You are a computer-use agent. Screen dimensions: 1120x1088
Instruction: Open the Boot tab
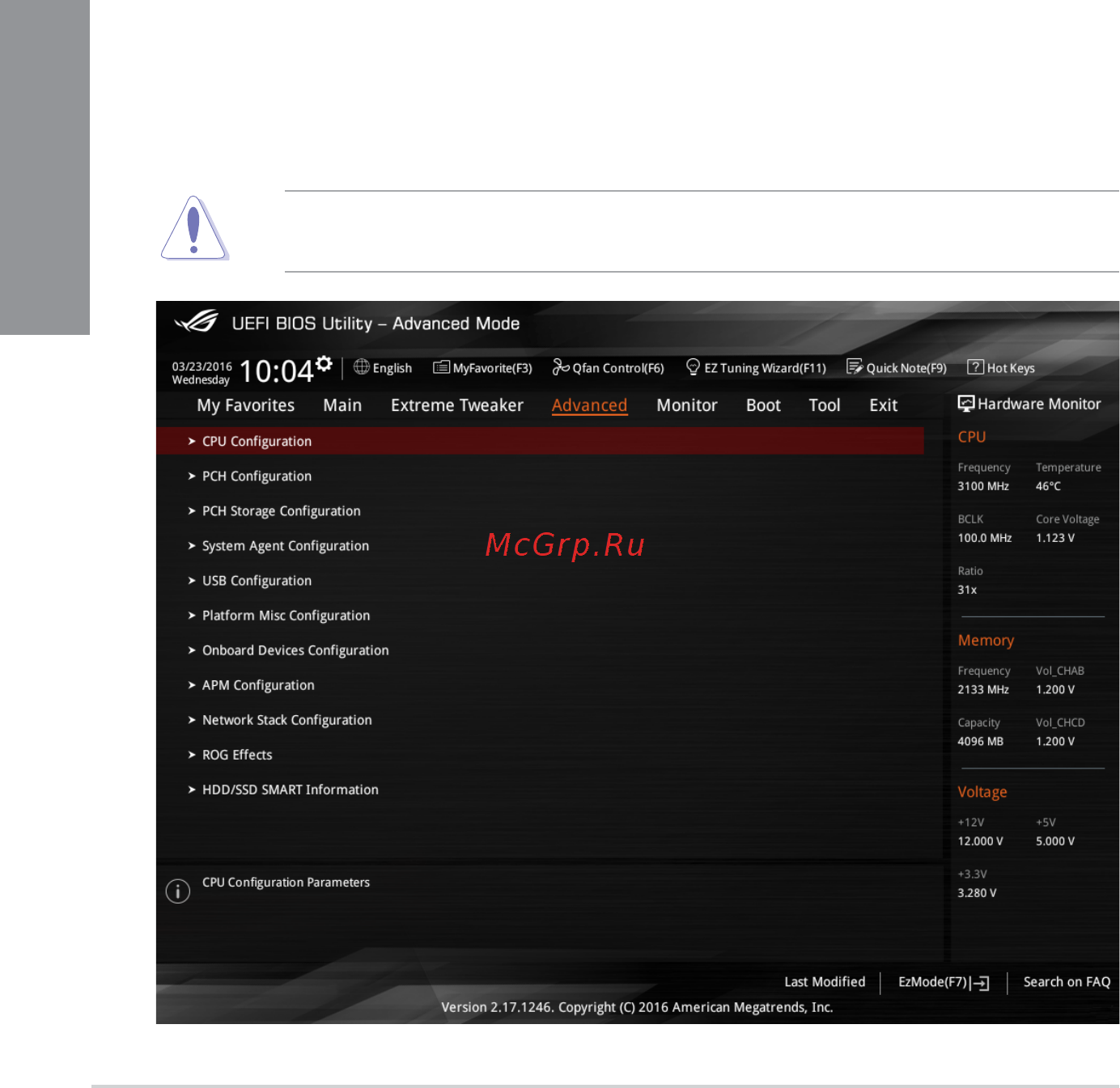click(x=763, y=405)
